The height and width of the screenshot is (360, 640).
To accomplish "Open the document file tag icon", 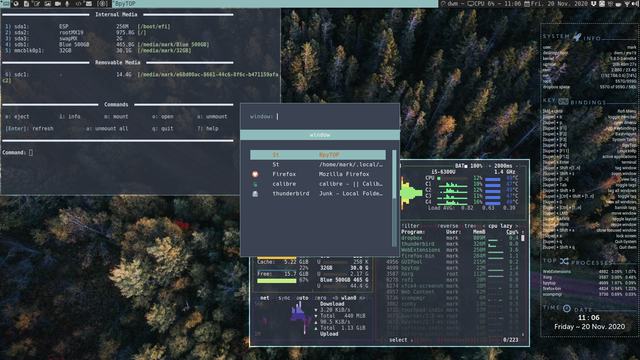I will pyautogui.click(x=27, y=4).
